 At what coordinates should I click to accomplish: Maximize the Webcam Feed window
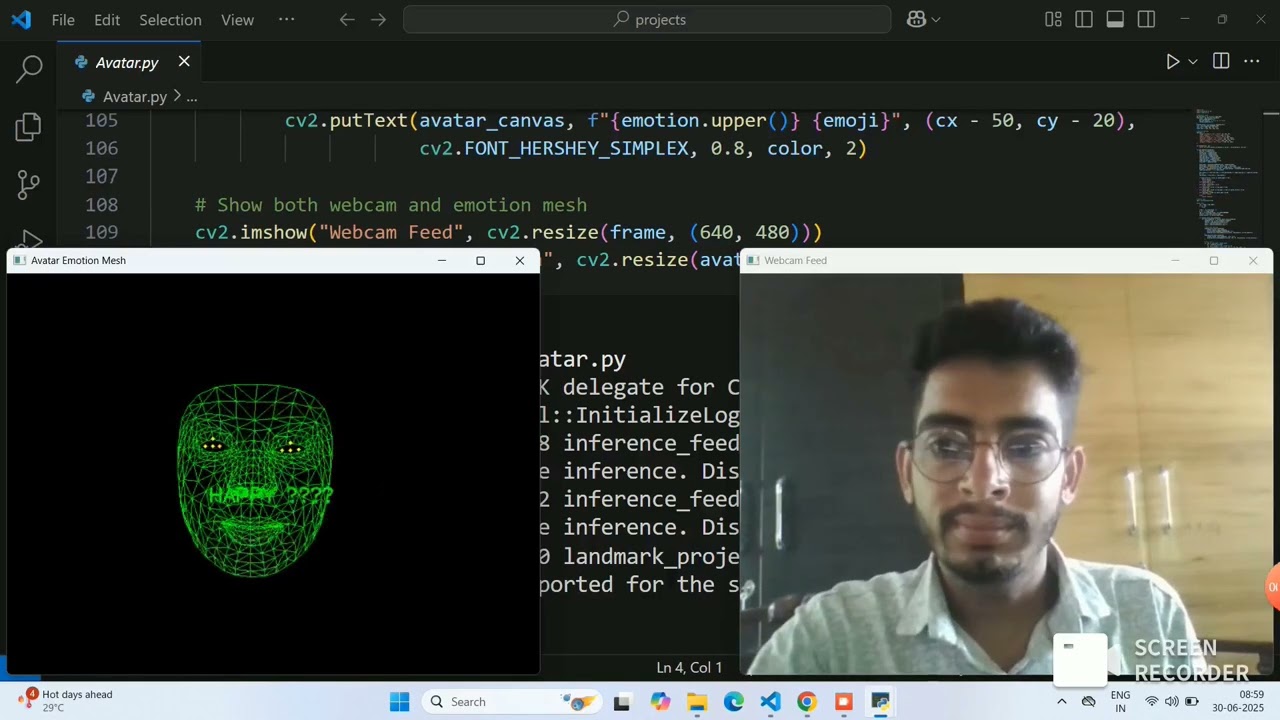(x=1214, y=260)
